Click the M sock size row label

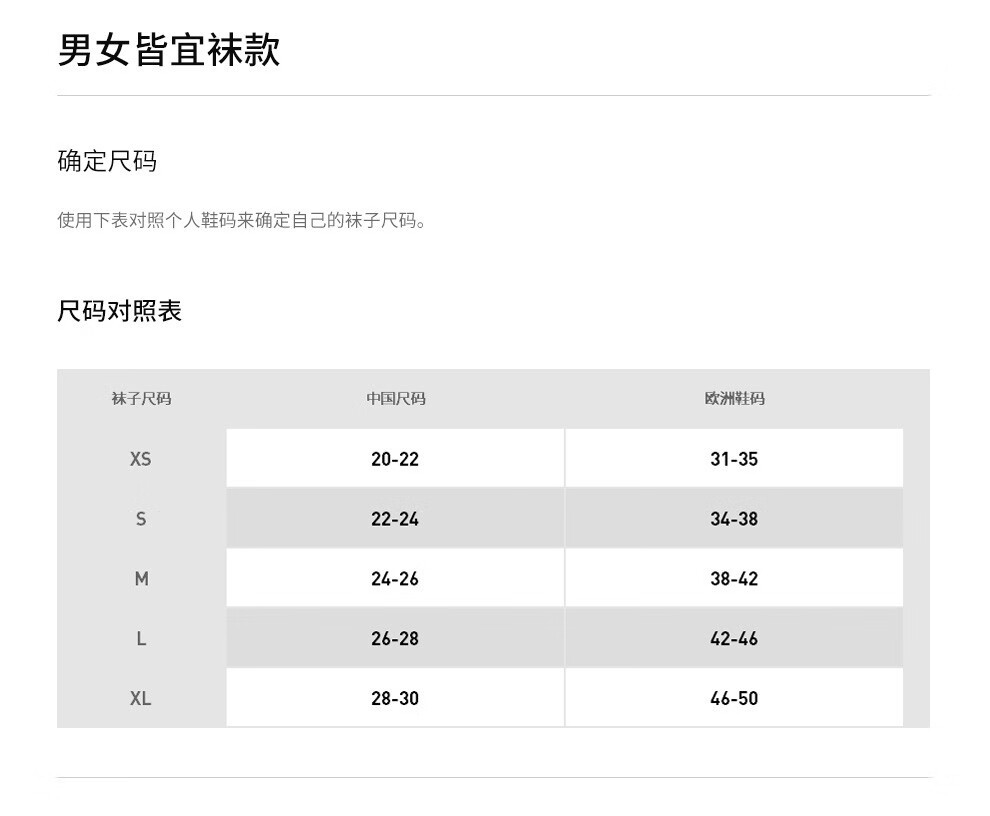pos(141,579)
